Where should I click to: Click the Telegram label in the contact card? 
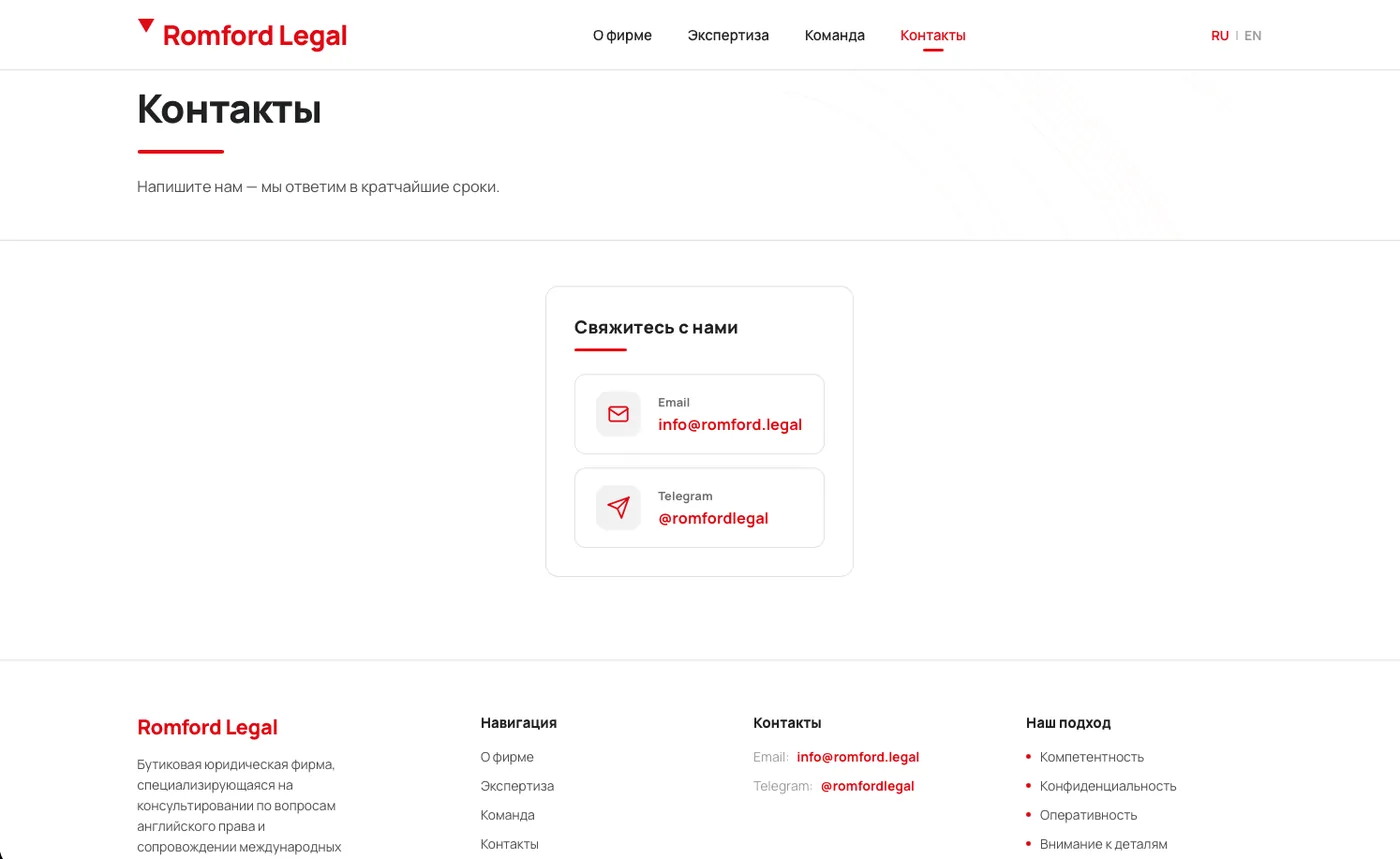click(x=685, y=496)
